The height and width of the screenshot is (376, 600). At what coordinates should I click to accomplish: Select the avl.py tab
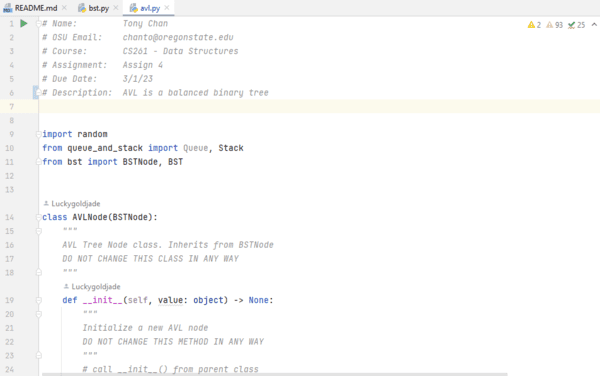(150, 8)
